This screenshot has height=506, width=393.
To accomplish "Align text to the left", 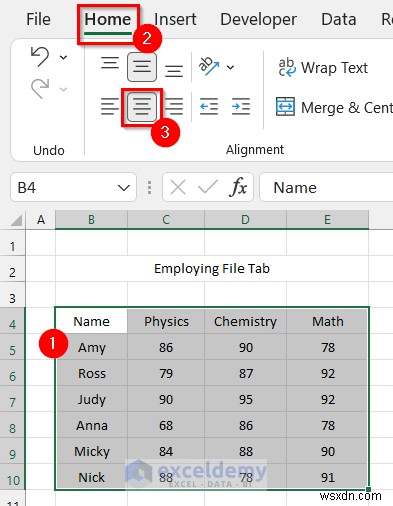I will 110,107.
